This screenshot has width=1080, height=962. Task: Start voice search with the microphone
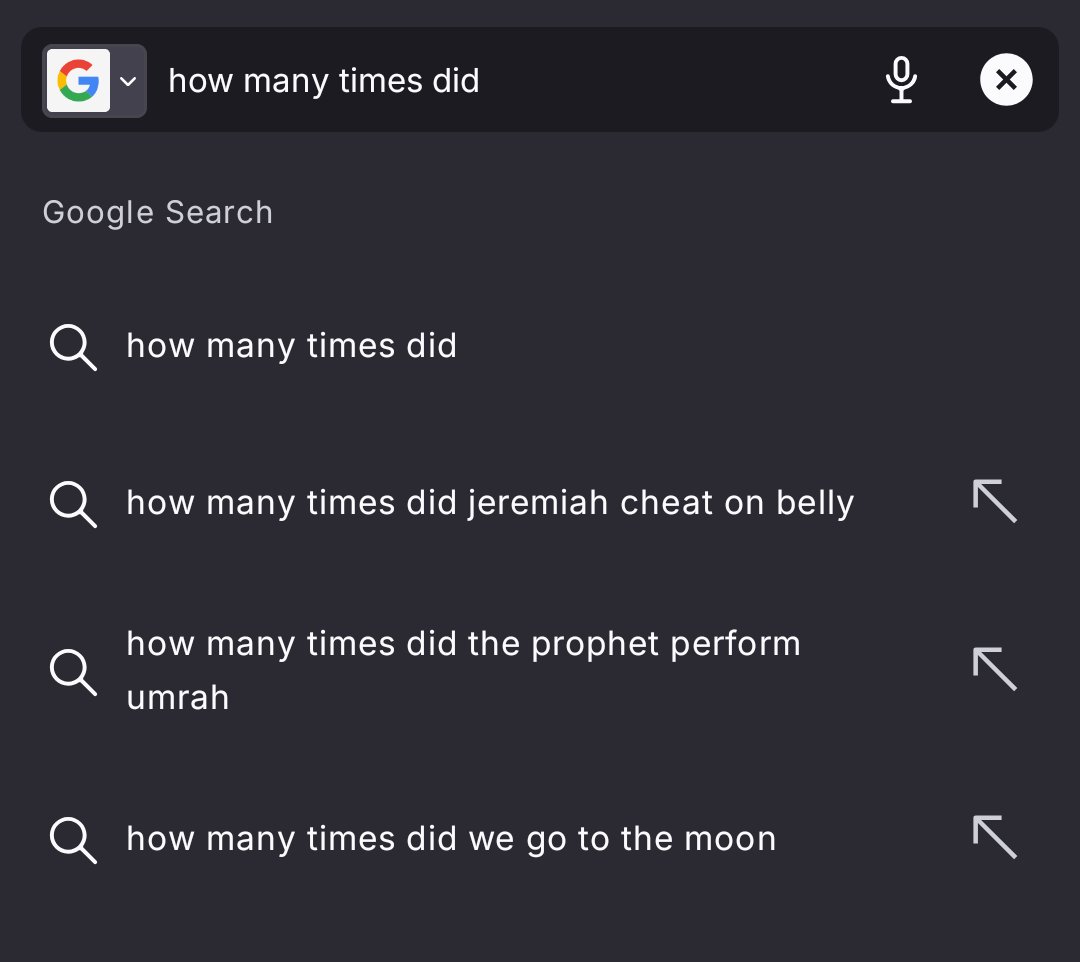click(x=901, y=80)
